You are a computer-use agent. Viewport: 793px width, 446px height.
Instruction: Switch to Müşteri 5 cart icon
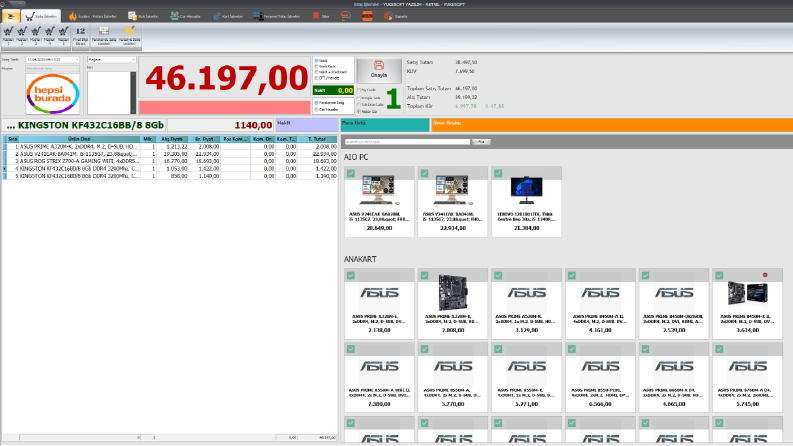click(63, 36)
